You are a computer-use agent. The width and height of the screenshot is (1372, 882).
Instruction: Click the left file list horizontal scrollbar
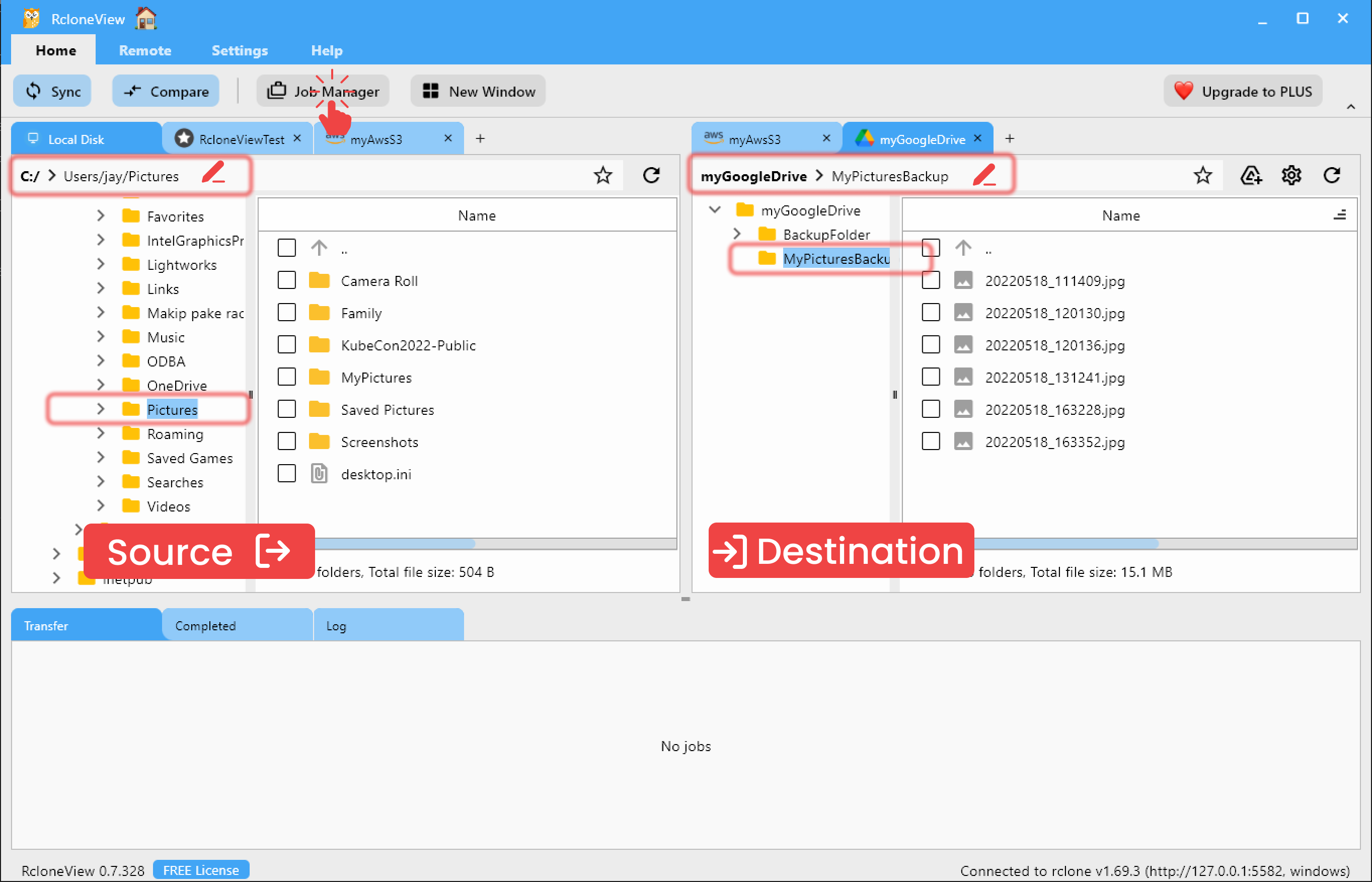click(x=395, y=543)
